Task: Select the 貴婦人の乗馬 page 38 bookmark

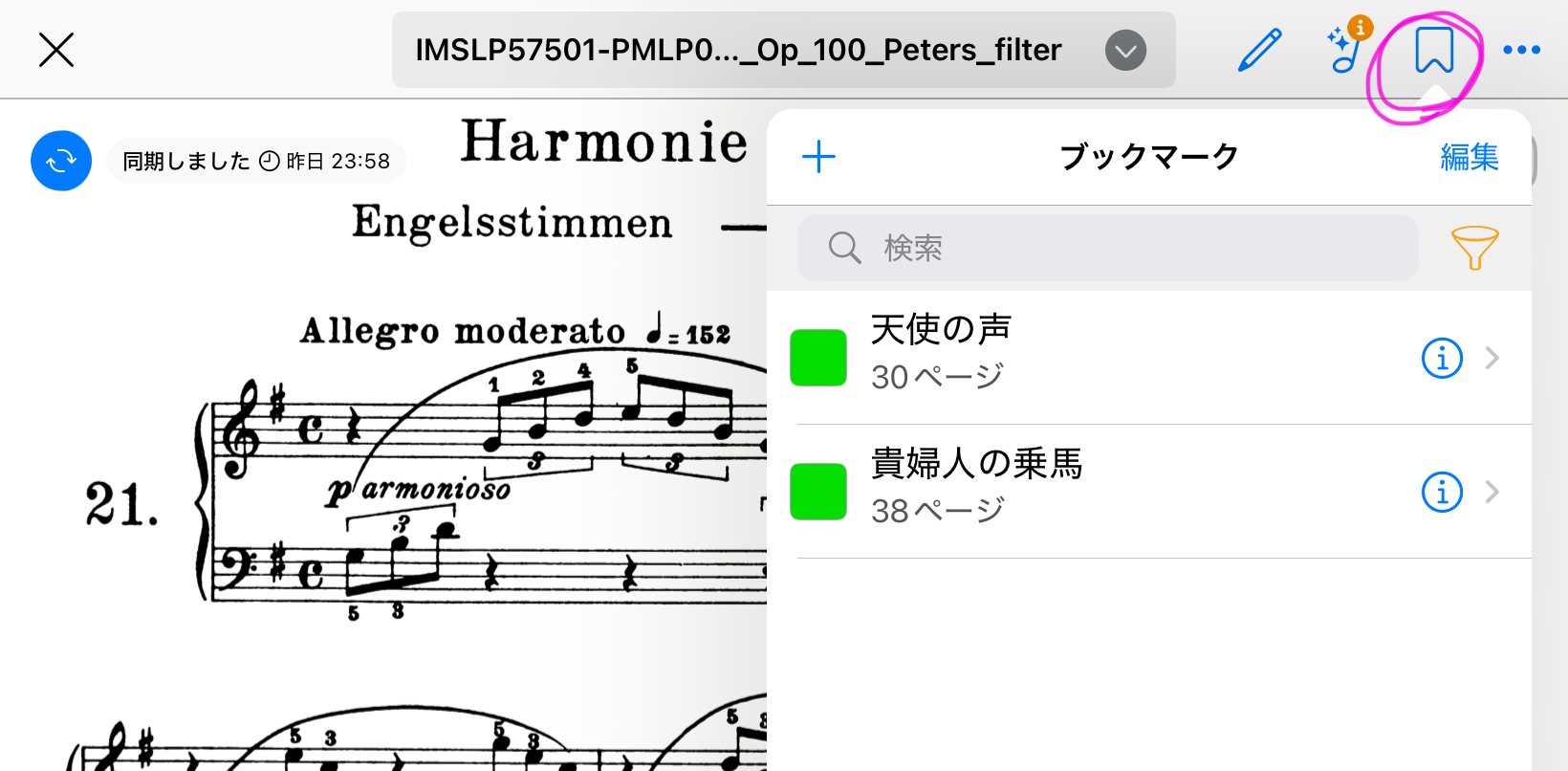Action: (1149, 492)
